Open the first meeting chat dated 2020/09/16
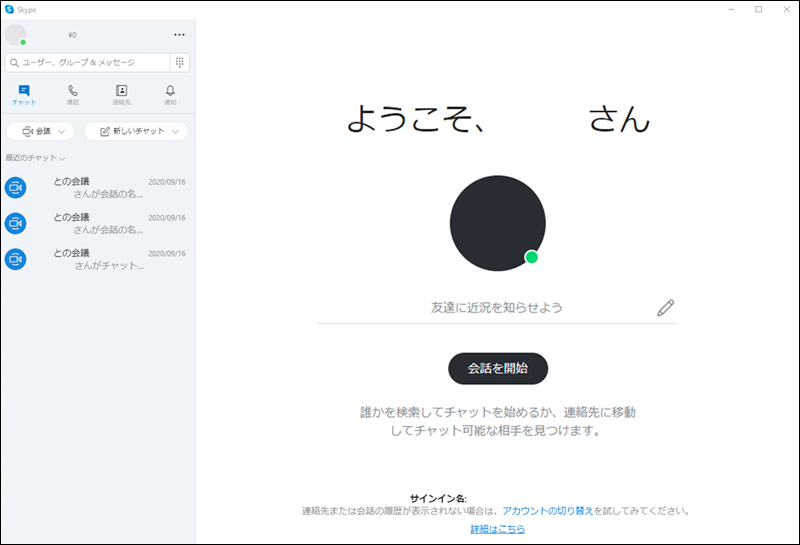This screenshot has height=545, width=800. pos(97,187)
